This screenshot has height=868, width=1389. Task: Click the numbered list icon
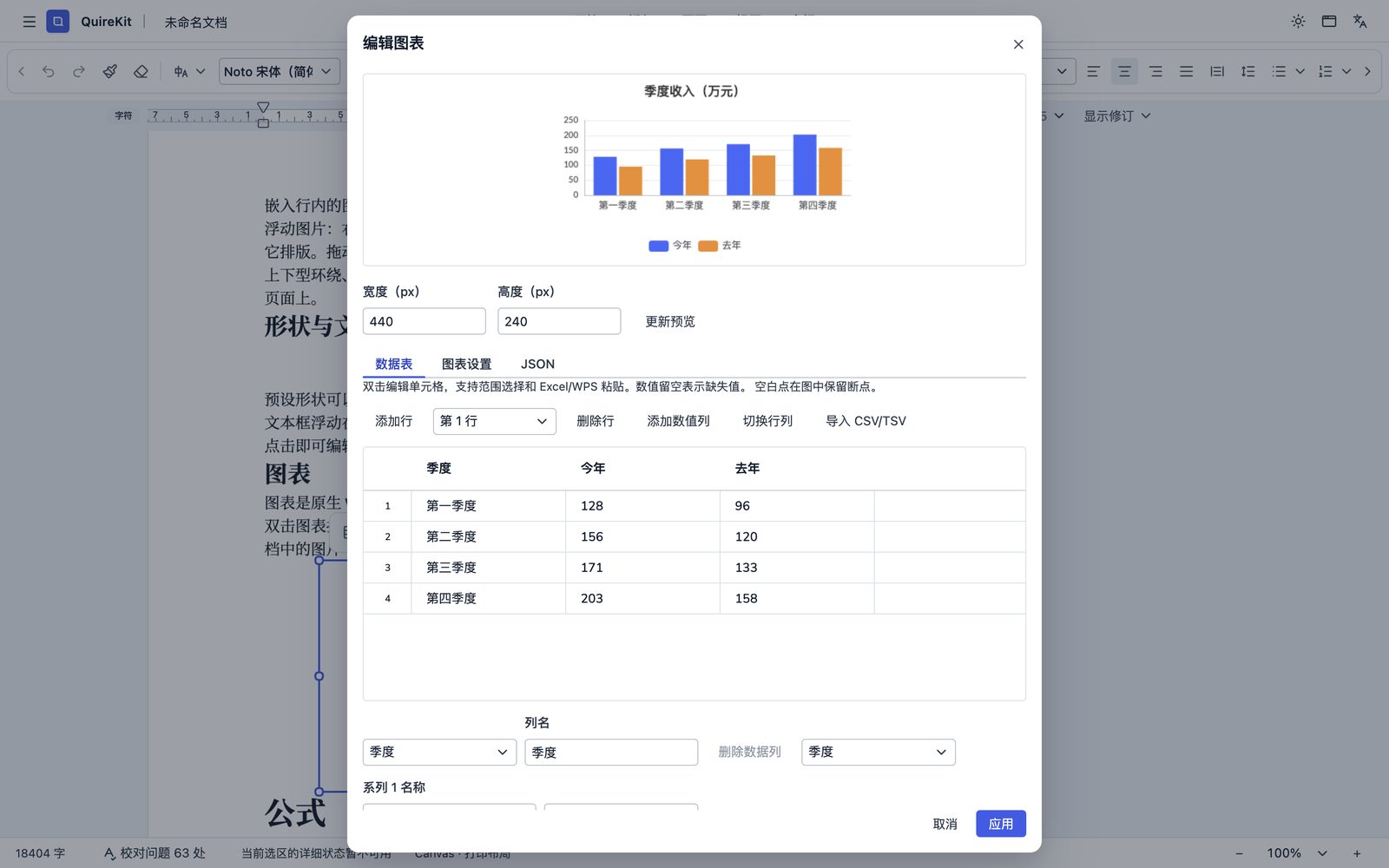point(1325,71)
